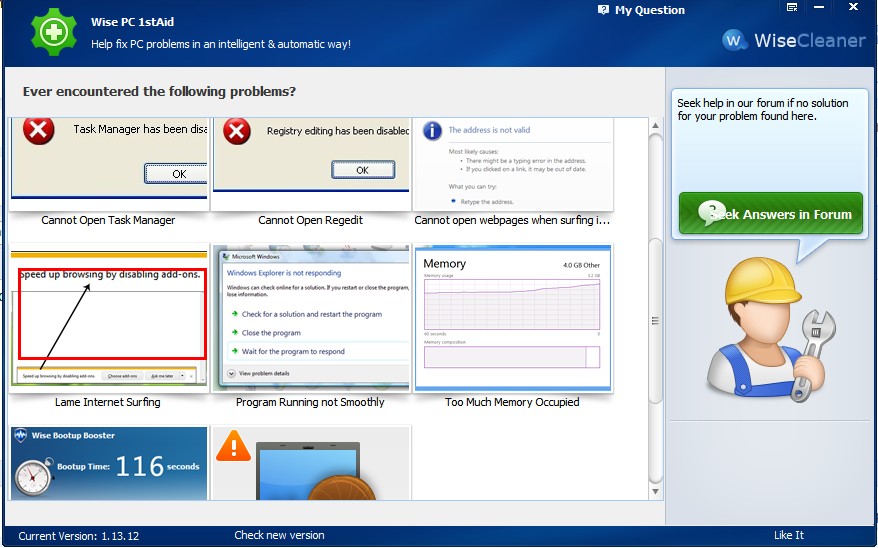The height and width of the screenshot is (548, 878).
Task: Click the Wise PC 1stAid title text
Action: click(x=132, y=22)
